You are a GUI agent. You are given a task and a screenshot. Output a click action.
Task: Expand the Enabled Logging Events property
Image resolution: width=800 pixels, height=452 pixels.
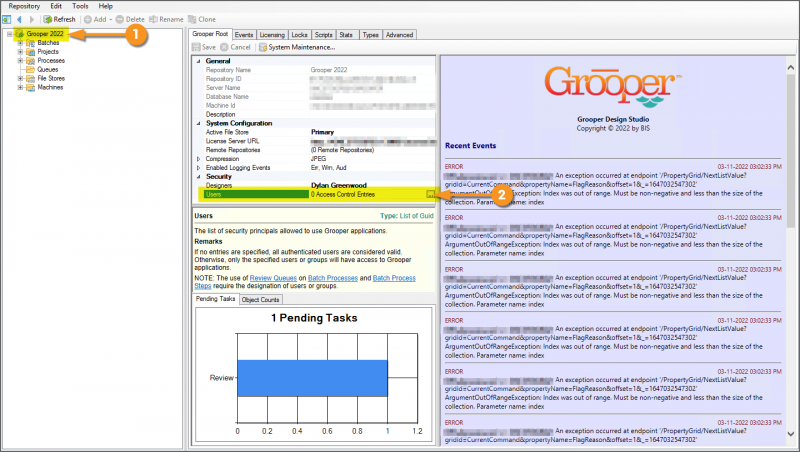click(199, 168)
